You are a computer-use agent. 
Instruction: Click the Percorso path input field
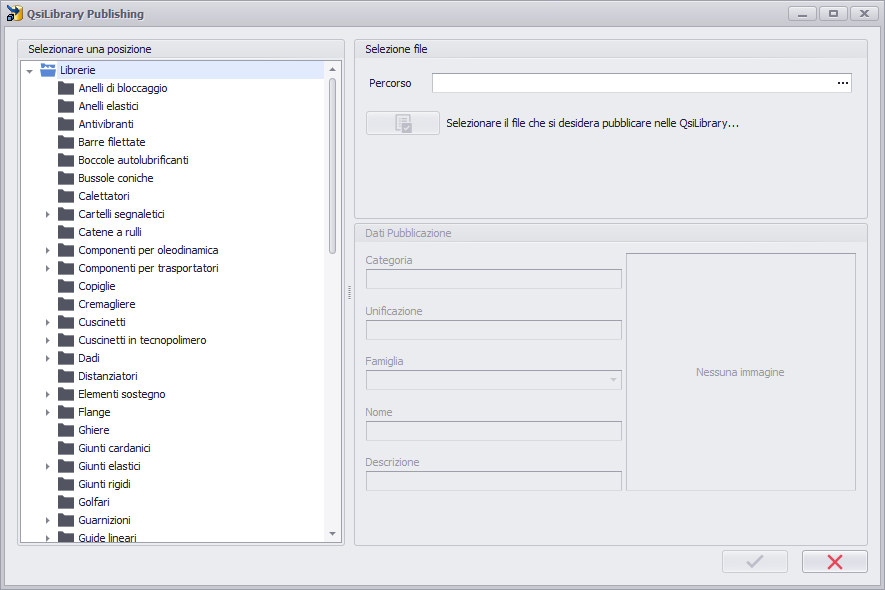(x=633, y=83)
